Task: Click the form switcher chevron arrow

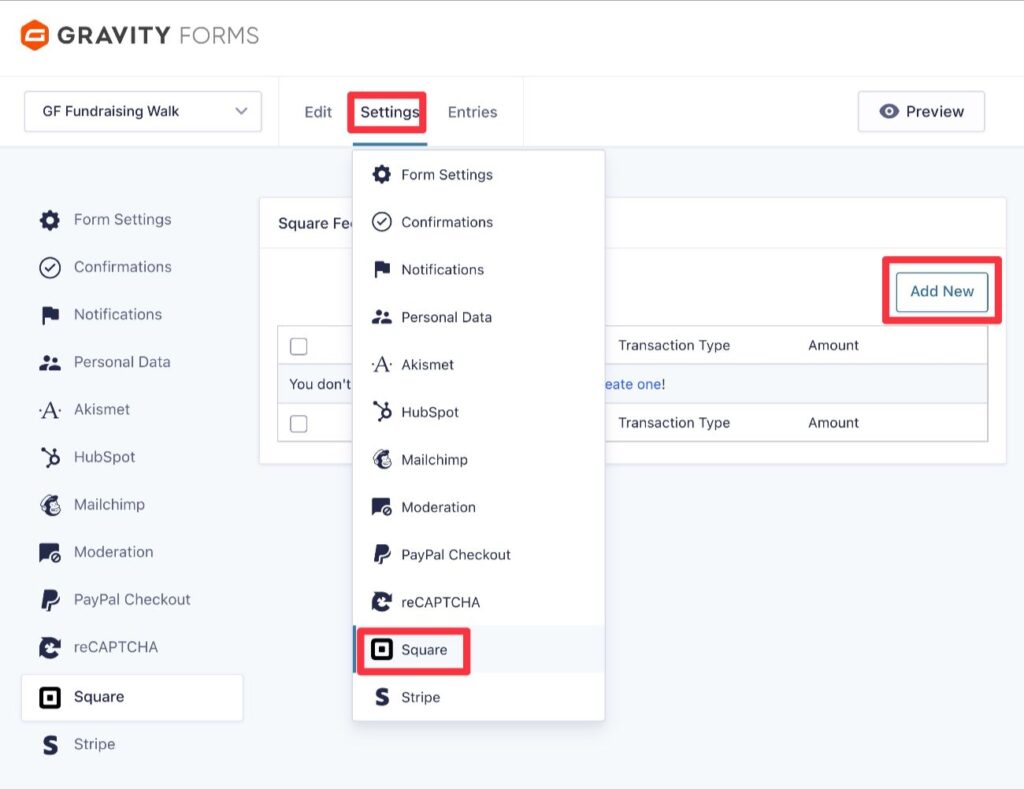Action: point(241,111)
